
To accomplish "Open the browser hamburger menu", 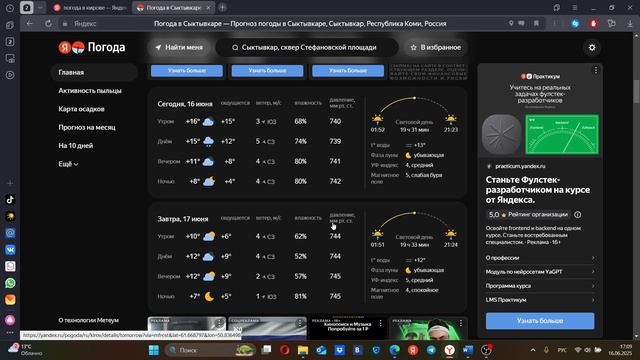I will click(x=575, y=8).
